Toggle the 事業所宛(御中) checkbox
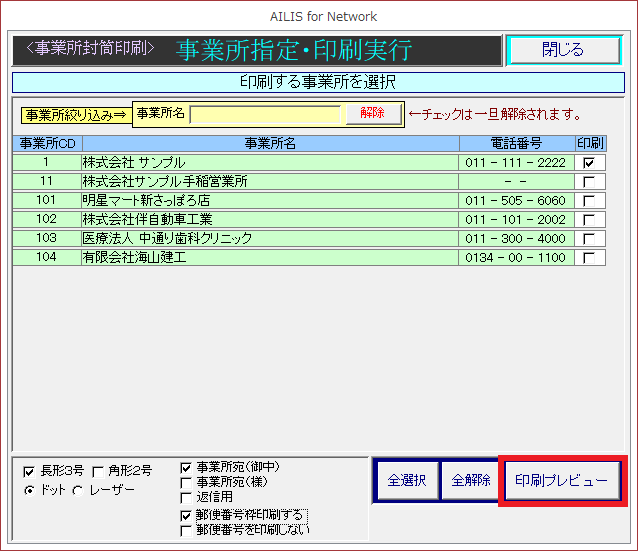The image size is (638, 551). tap(186, 467)
